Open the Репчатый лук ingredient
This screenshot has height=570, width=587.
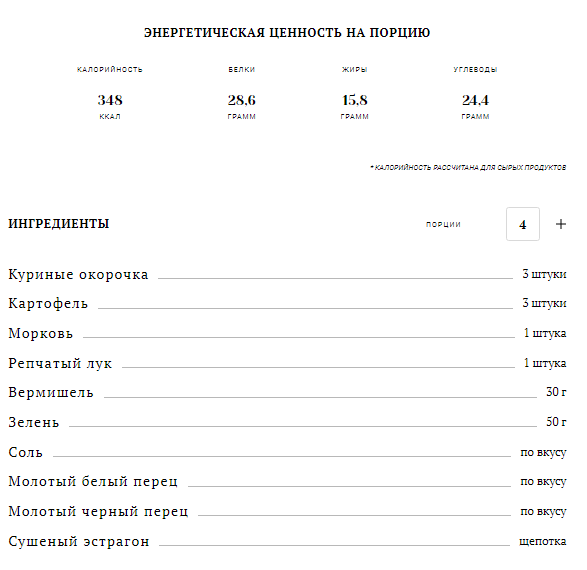point(60,363)
